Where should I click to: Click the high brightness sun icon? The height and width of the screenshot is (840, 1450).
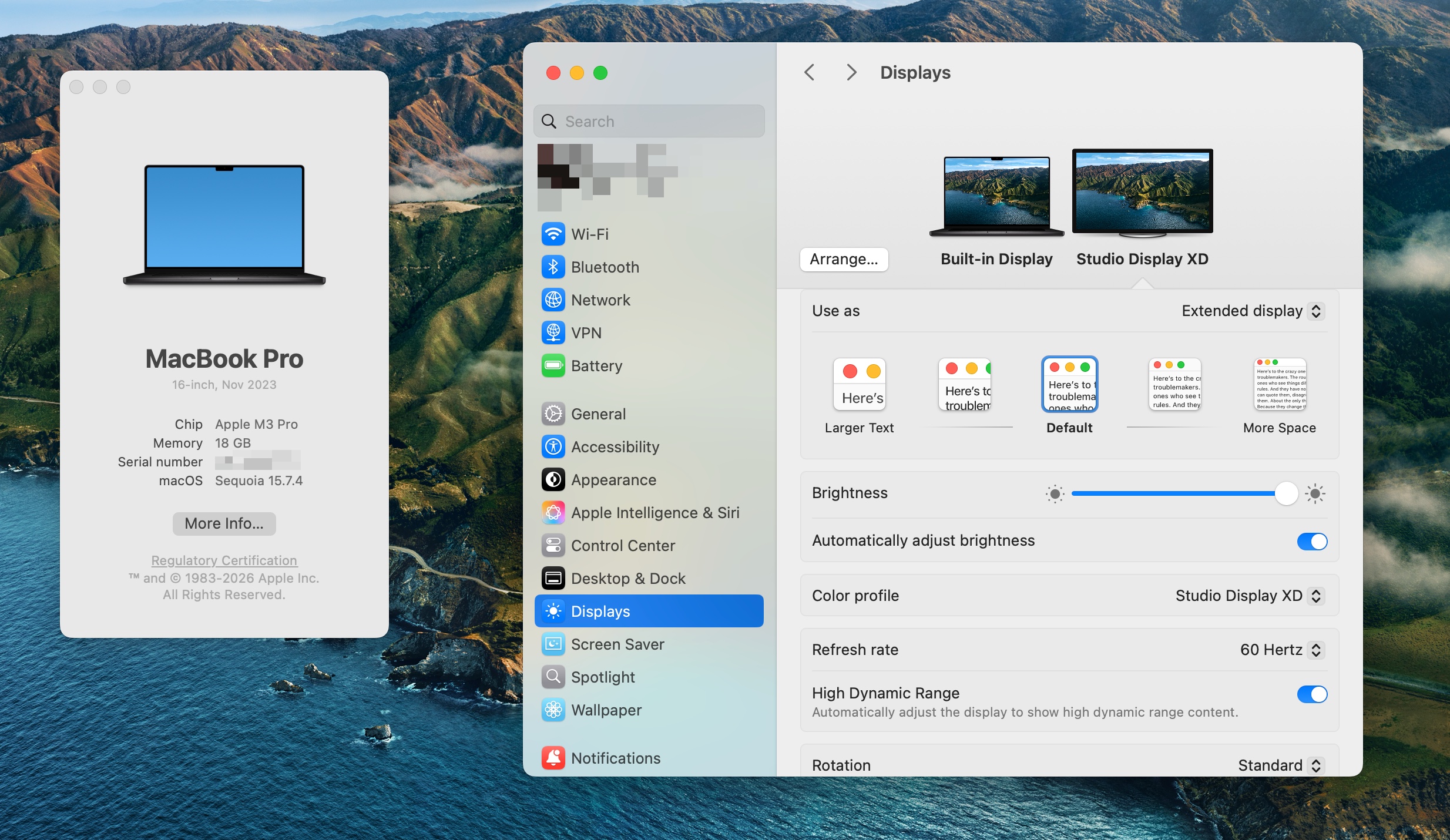tap(1315, 493)
